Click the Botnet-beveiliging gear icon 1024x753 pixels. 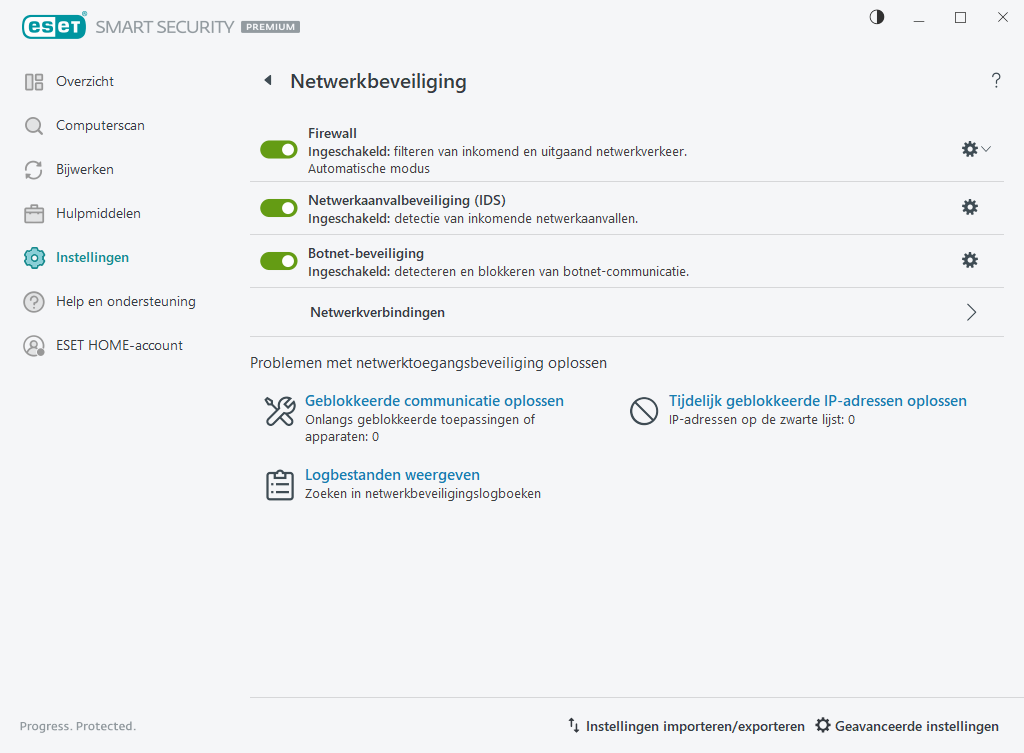(x=969, y=260)
